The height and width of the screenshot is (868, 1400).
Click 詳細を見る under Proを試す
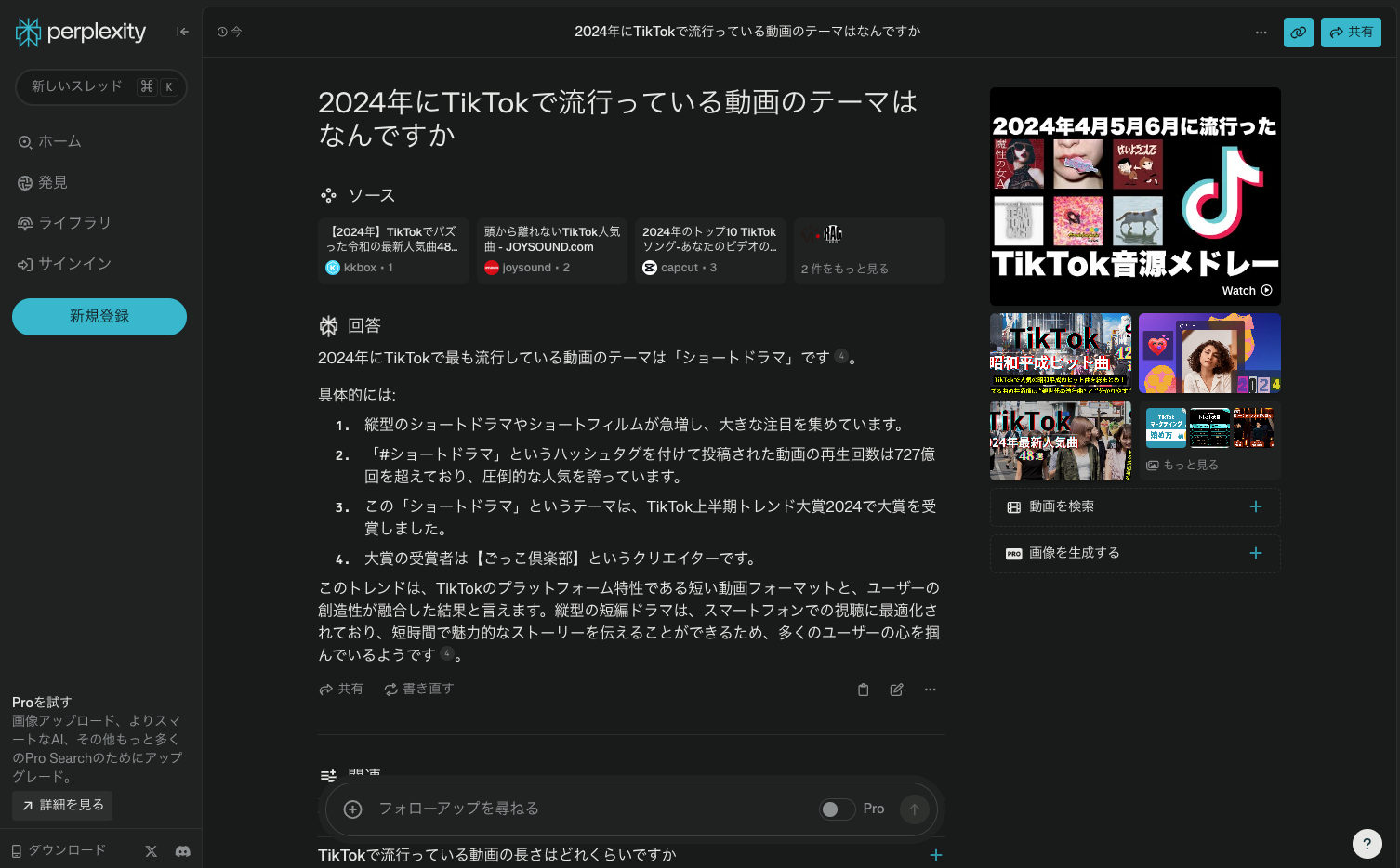(x=62, y=805)
